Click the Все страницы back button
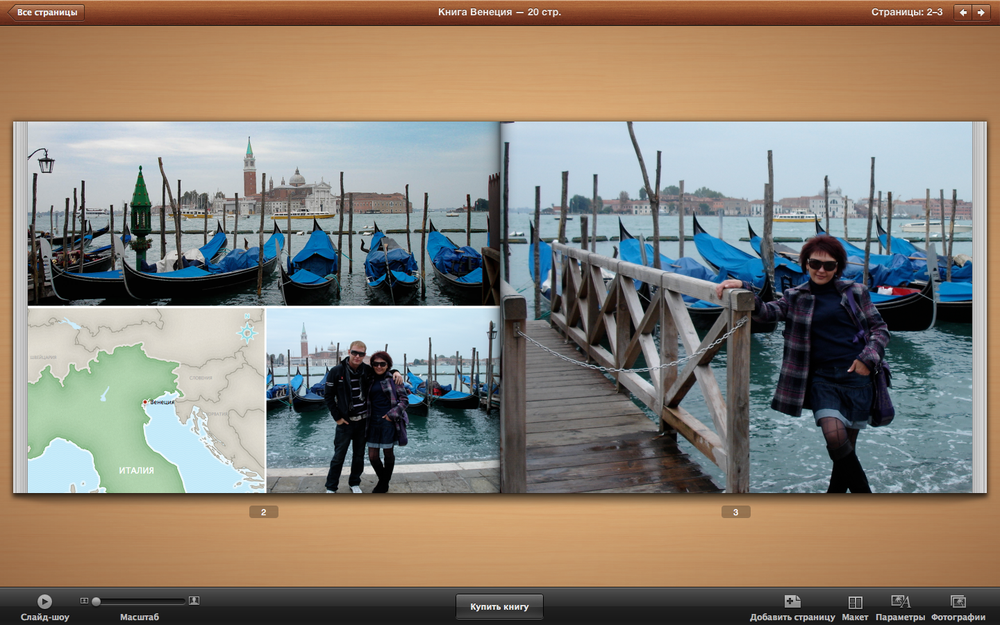Viewport: 1000px width, 625px height. click(46, 12)
